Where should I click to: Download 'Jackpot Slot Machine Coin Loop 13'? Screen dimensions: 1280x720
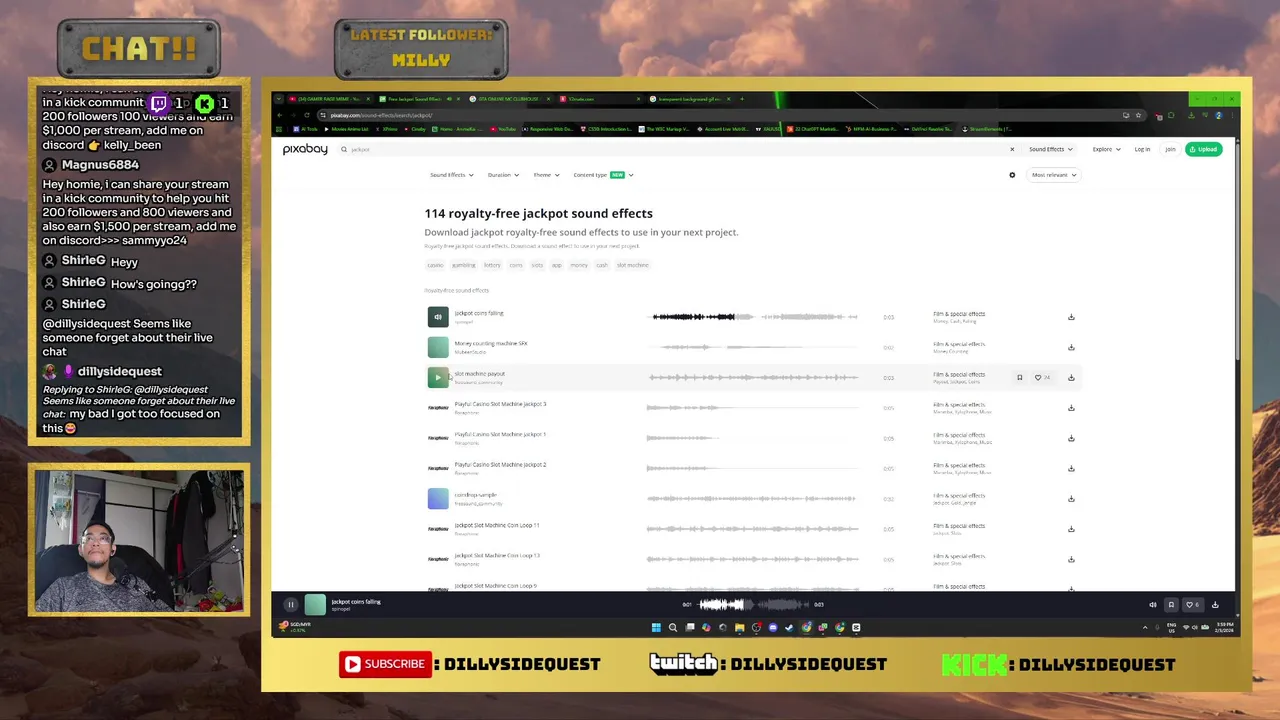tap(1071, 559)
